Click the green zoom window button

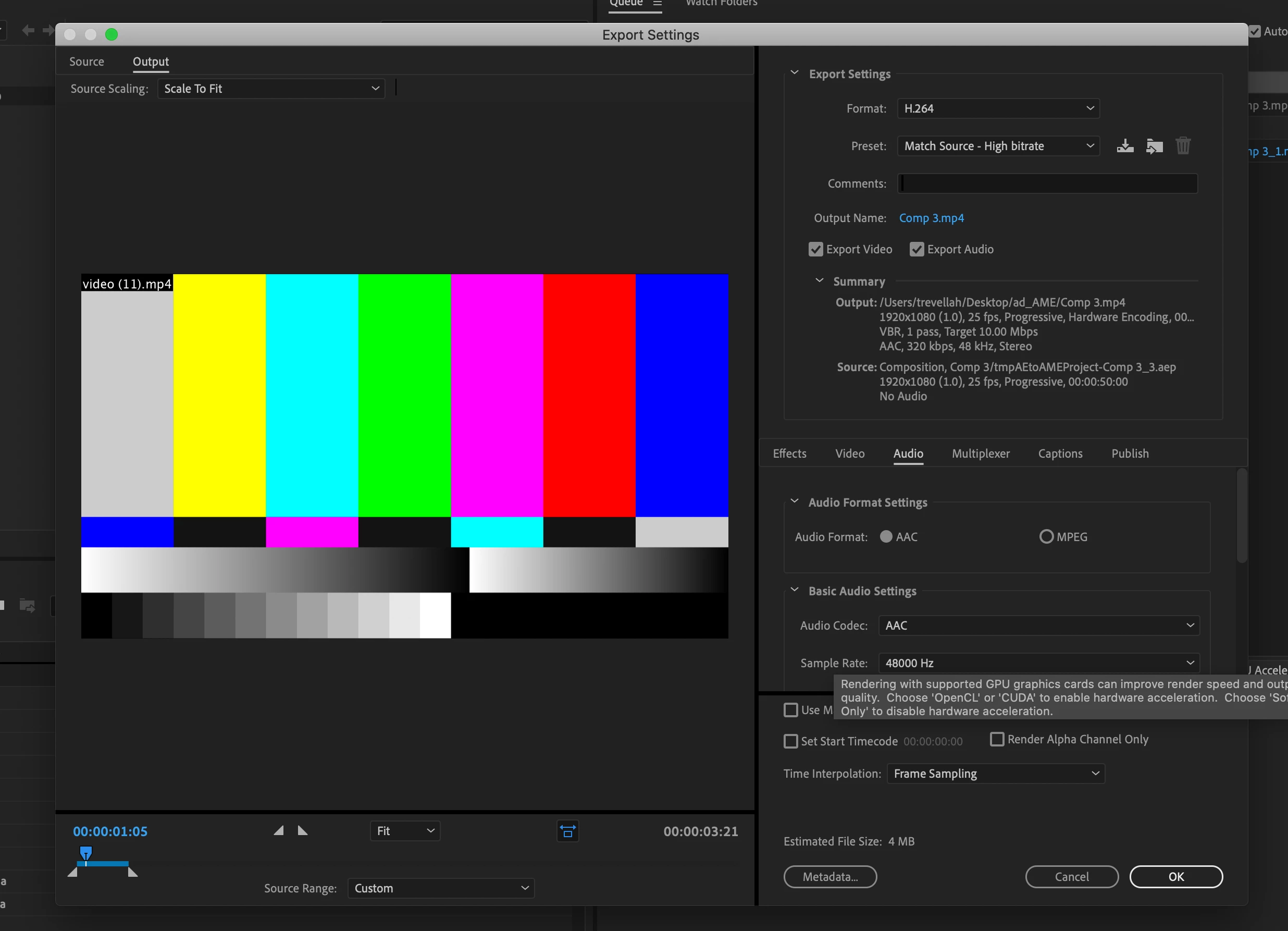pyautogui.click(x=112, y=34)
